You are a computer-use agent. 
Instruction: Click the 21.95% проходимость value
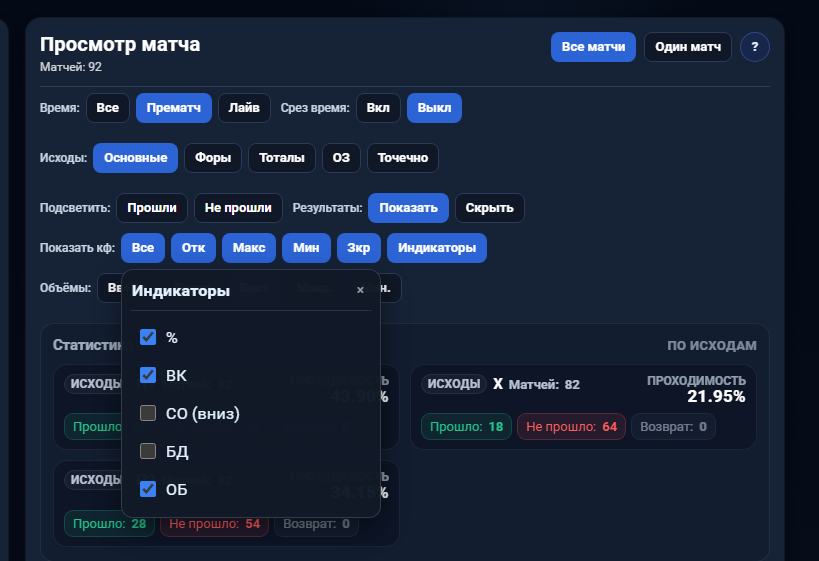(x=716, y=396)
